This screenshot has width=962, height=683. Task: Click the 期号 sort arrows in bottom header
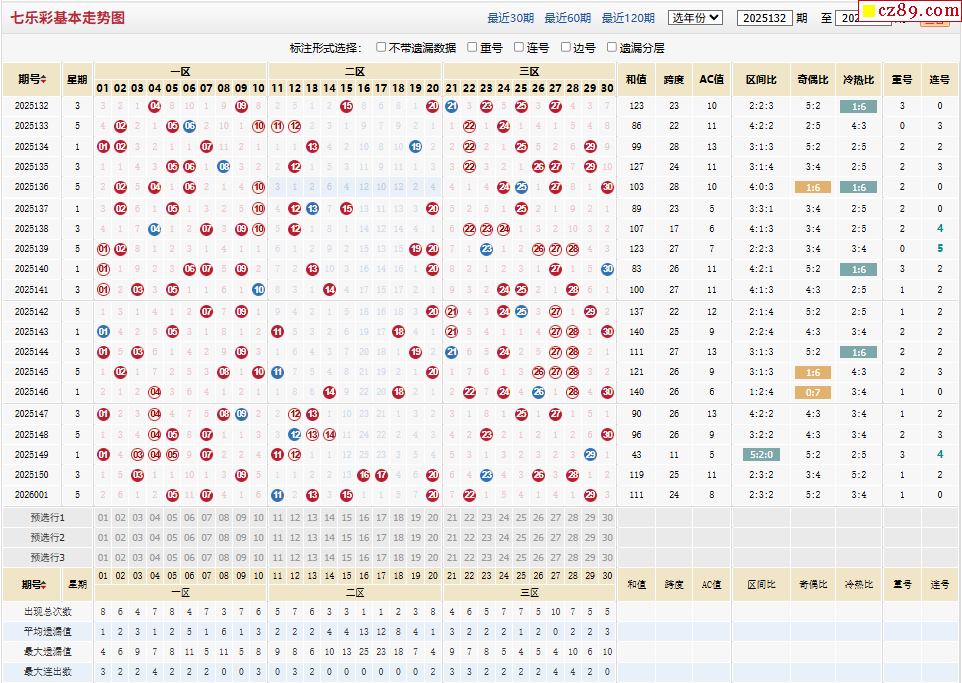pyautogui.click(x=44, y=585)
